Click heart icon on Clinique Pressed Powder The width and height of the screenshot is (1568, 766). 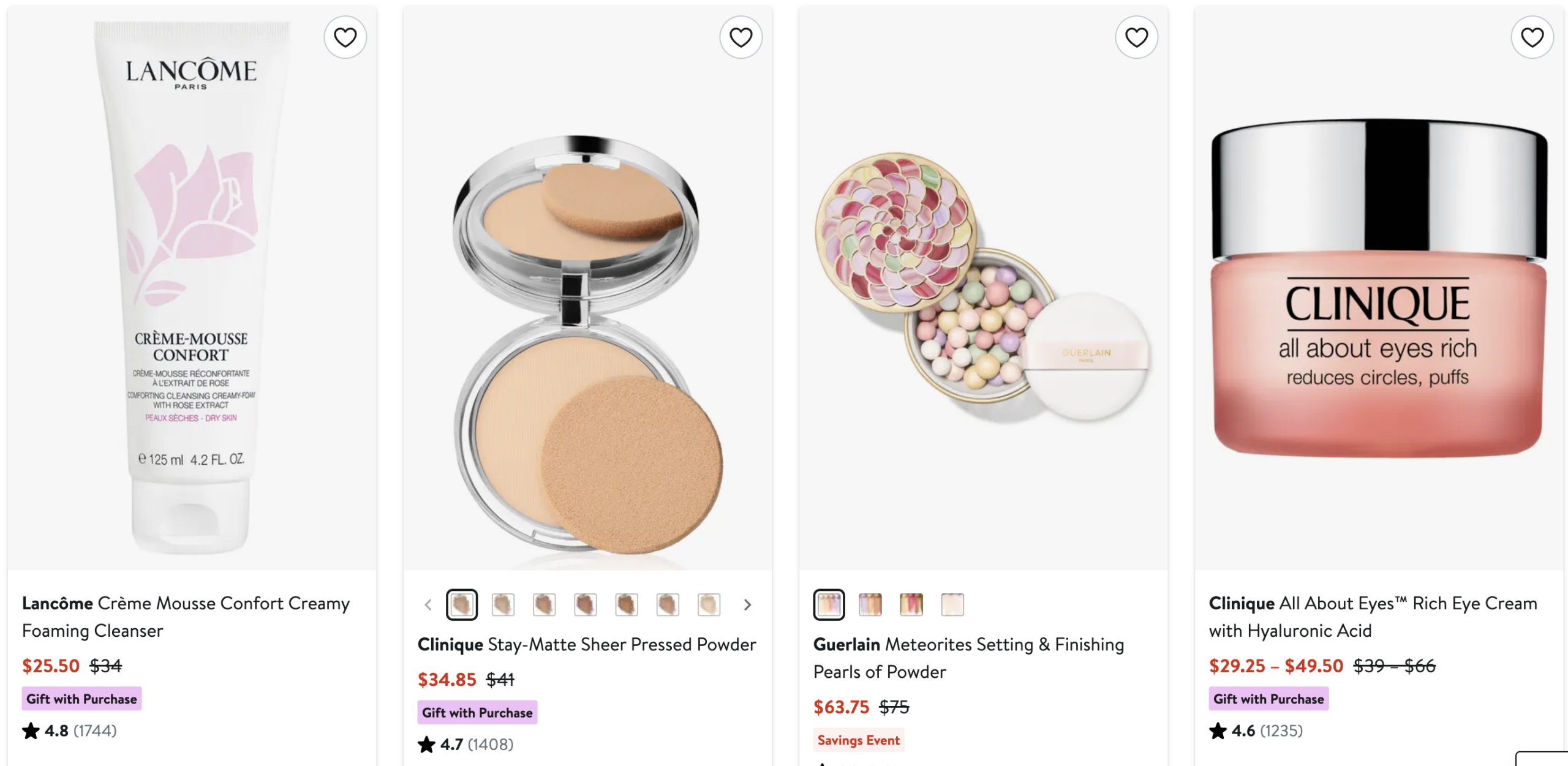pyautogui.click(x=741, y=37)
